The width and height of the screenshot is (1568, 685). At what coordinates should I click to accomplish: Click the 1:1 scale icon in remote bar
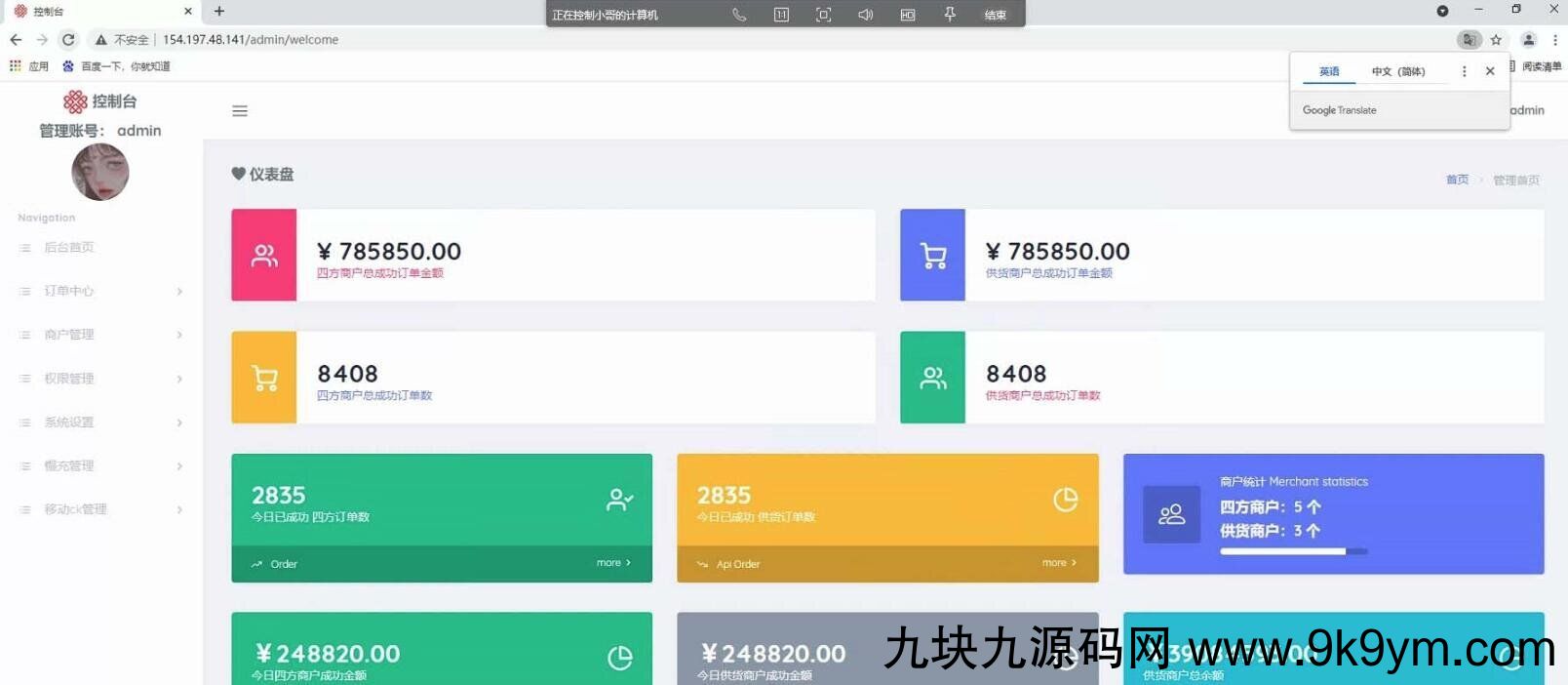pos(781,15)
